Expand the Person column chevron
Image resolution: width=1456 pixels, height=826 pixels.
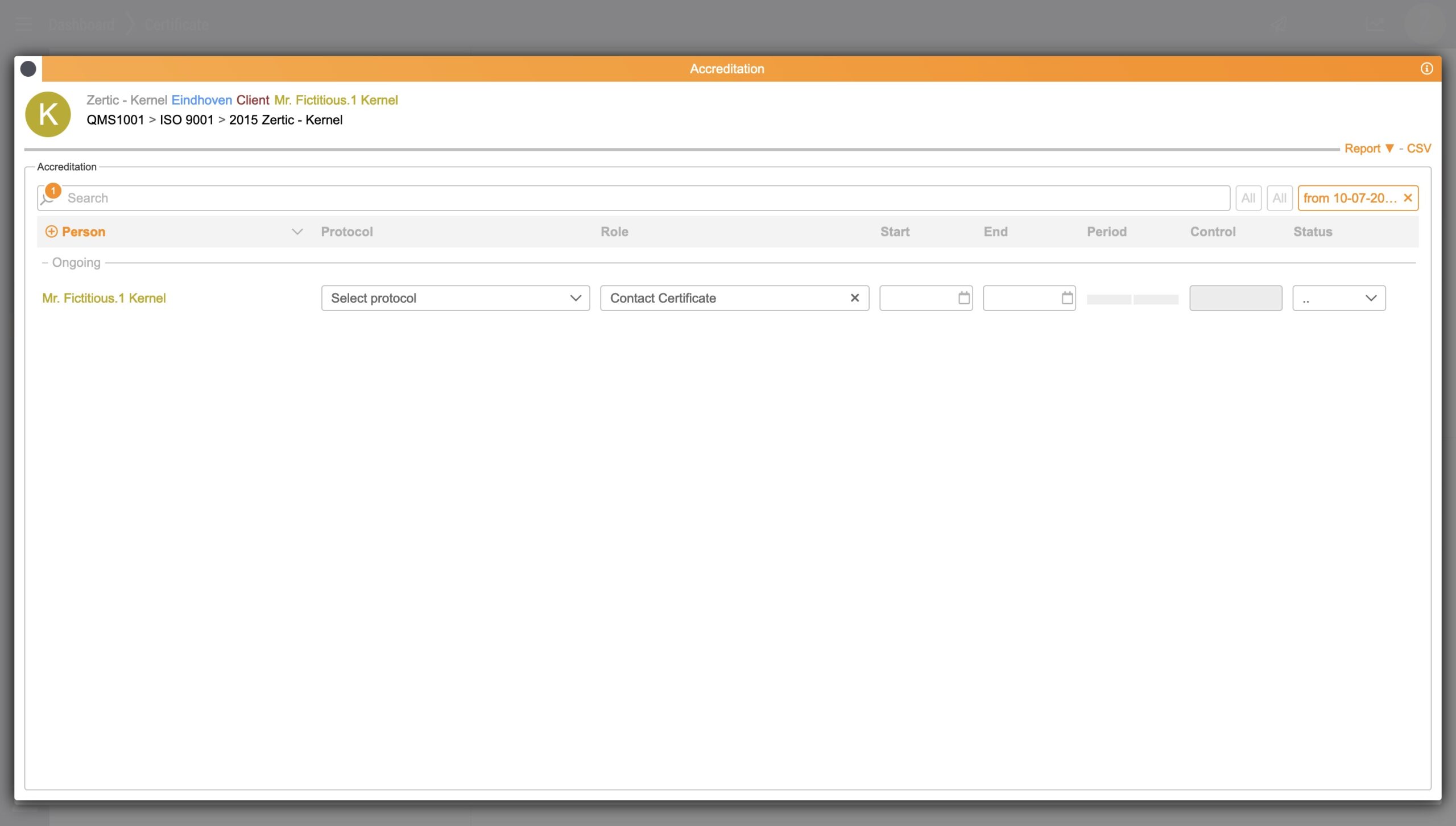[x=297, y=232]
